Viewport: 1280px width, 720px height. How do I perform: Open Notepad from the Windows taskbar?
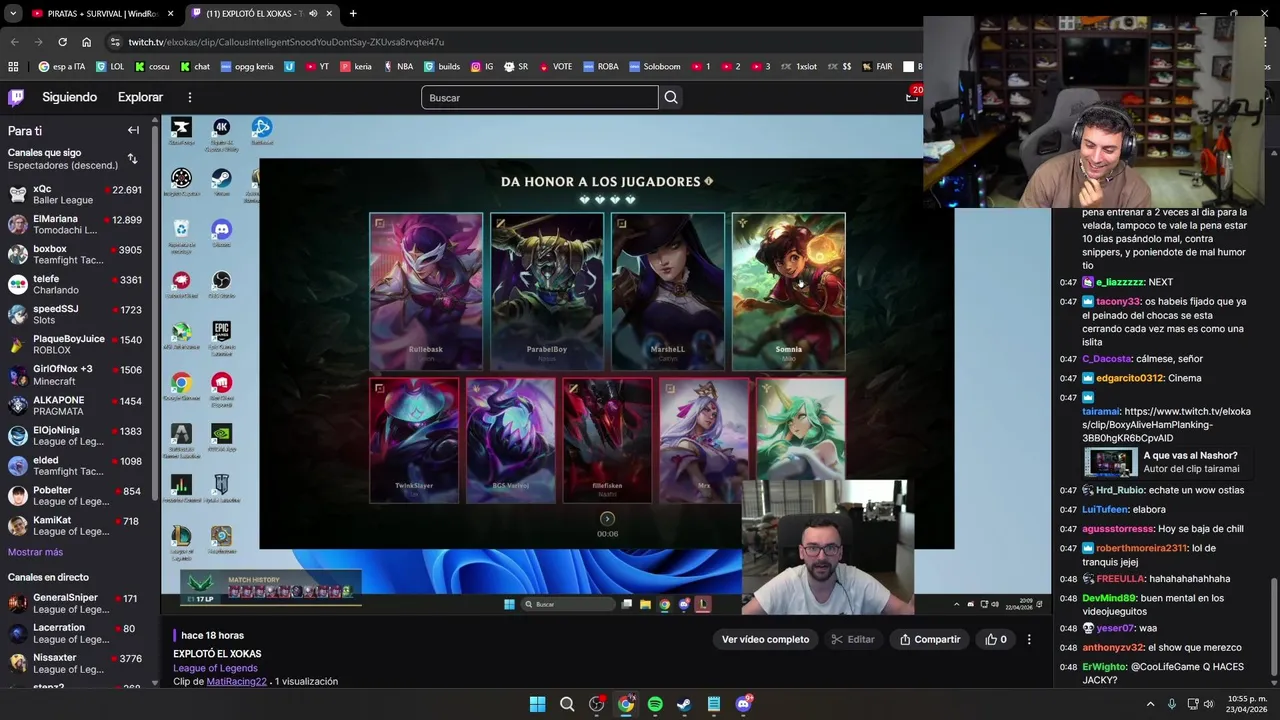(714, 704)
